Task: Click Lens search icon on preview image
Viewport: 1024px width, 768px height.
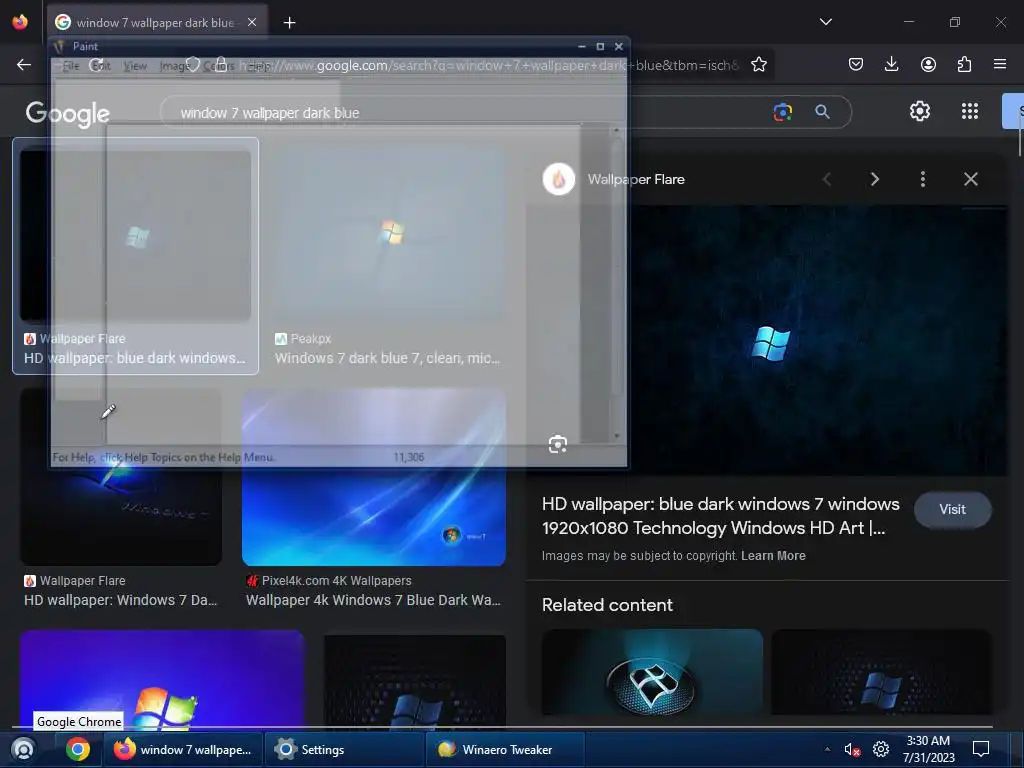Action: [x=558, y=445]
